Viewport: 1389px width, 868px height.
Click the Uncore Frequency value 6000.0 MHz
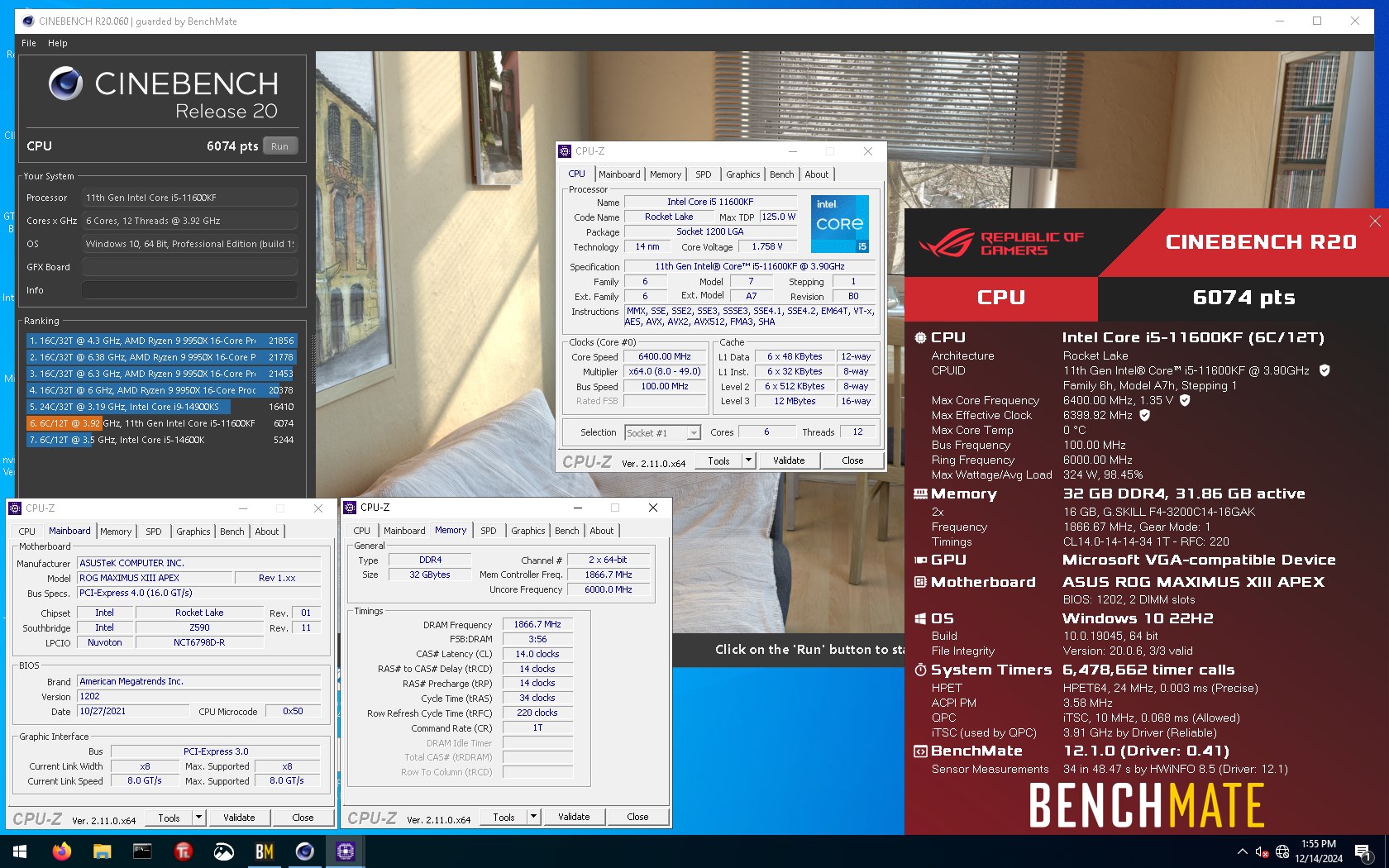[609, 589]
